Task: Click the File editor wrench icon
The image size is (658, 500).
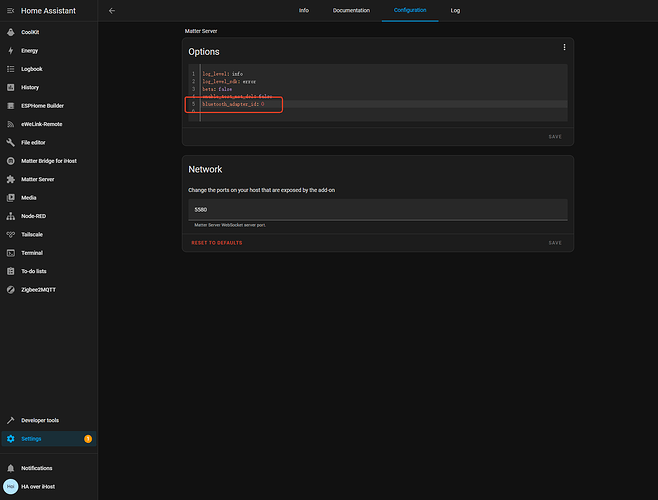Action: click(10, 142)
